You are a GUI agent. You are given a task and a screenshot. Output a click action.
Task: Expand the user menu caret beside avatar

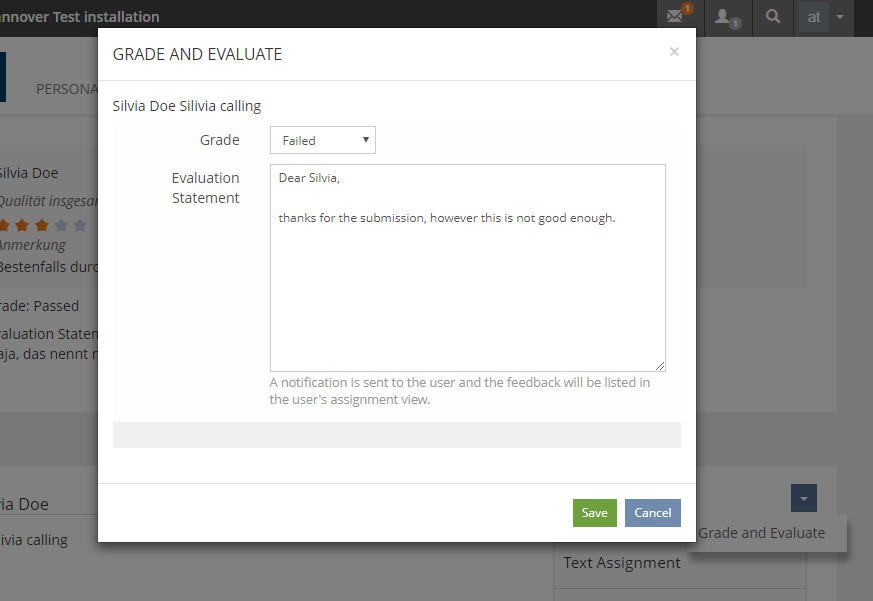pos(840,17)
